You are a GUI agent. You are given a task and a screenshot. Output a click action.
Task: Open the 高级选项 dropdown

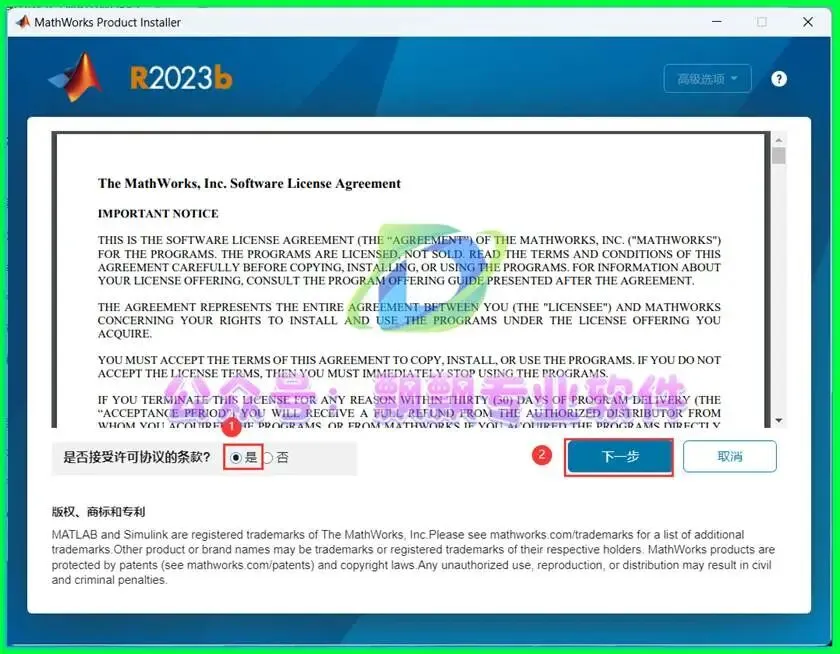pyautogui.click(x=707, y=79)
